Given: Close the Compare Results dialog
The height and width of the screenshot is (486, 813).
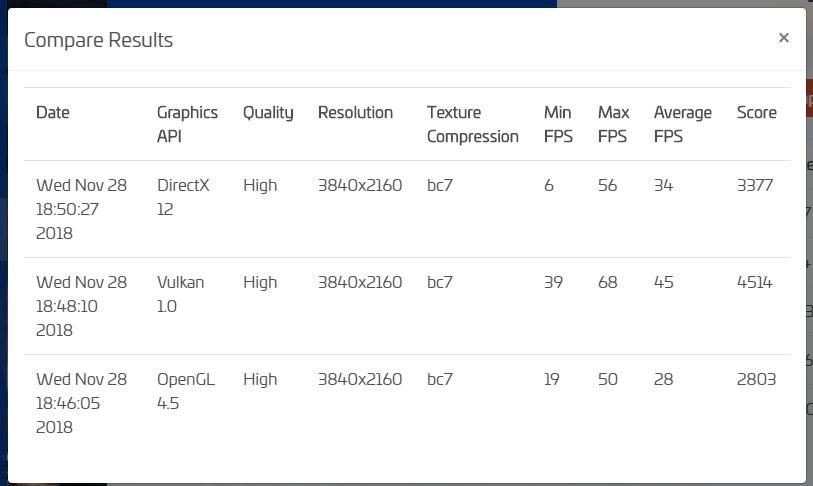Looking at the screenshot, I should (x=783, y=38).
